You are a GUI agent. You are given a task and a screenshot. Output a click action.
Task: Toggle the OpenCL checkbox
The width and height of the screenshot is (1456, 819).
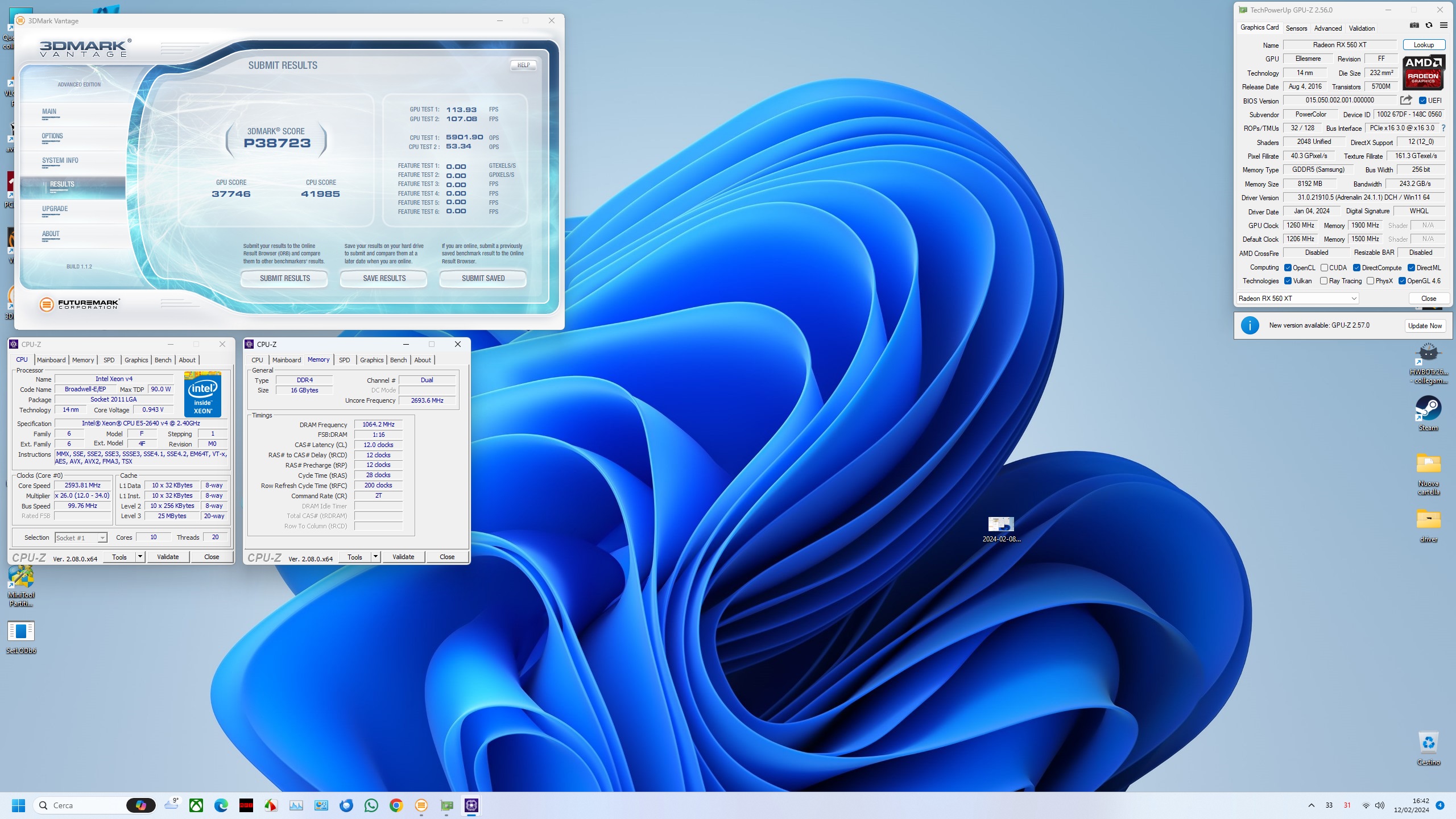[1288, 268]
